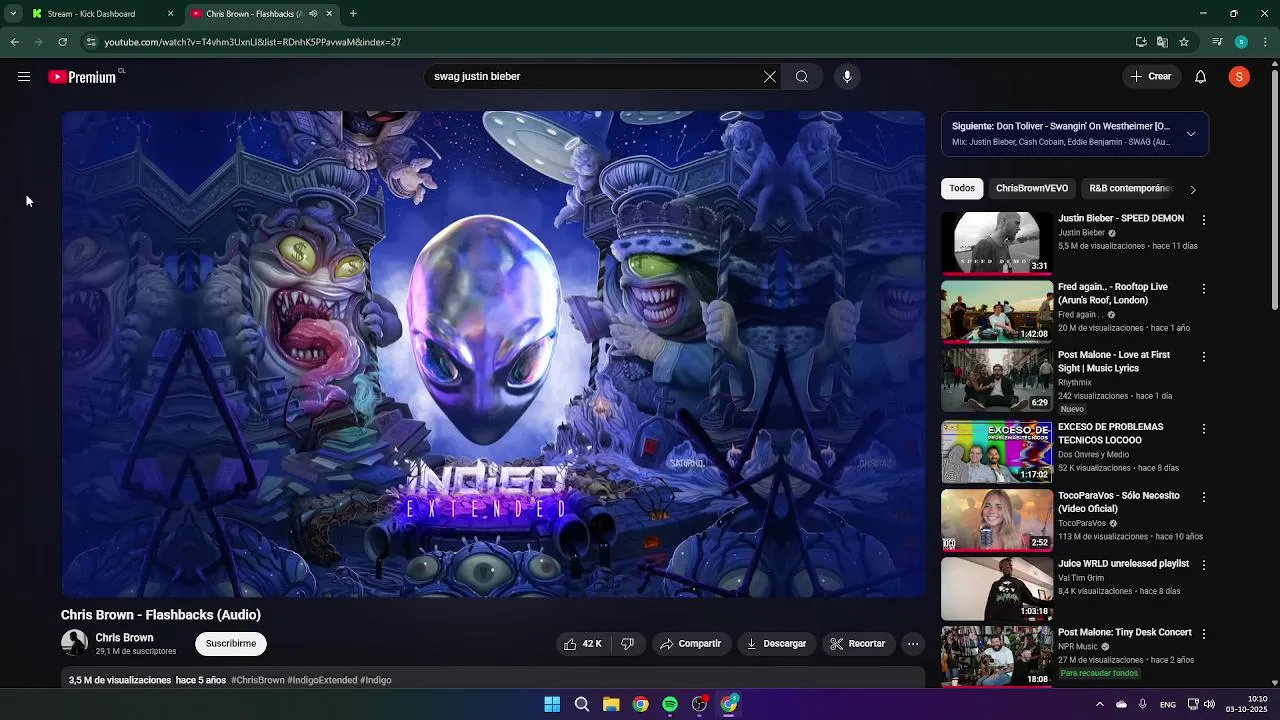Click the Crear button
The image size is (1280, 720).
tap(1150, 77)
